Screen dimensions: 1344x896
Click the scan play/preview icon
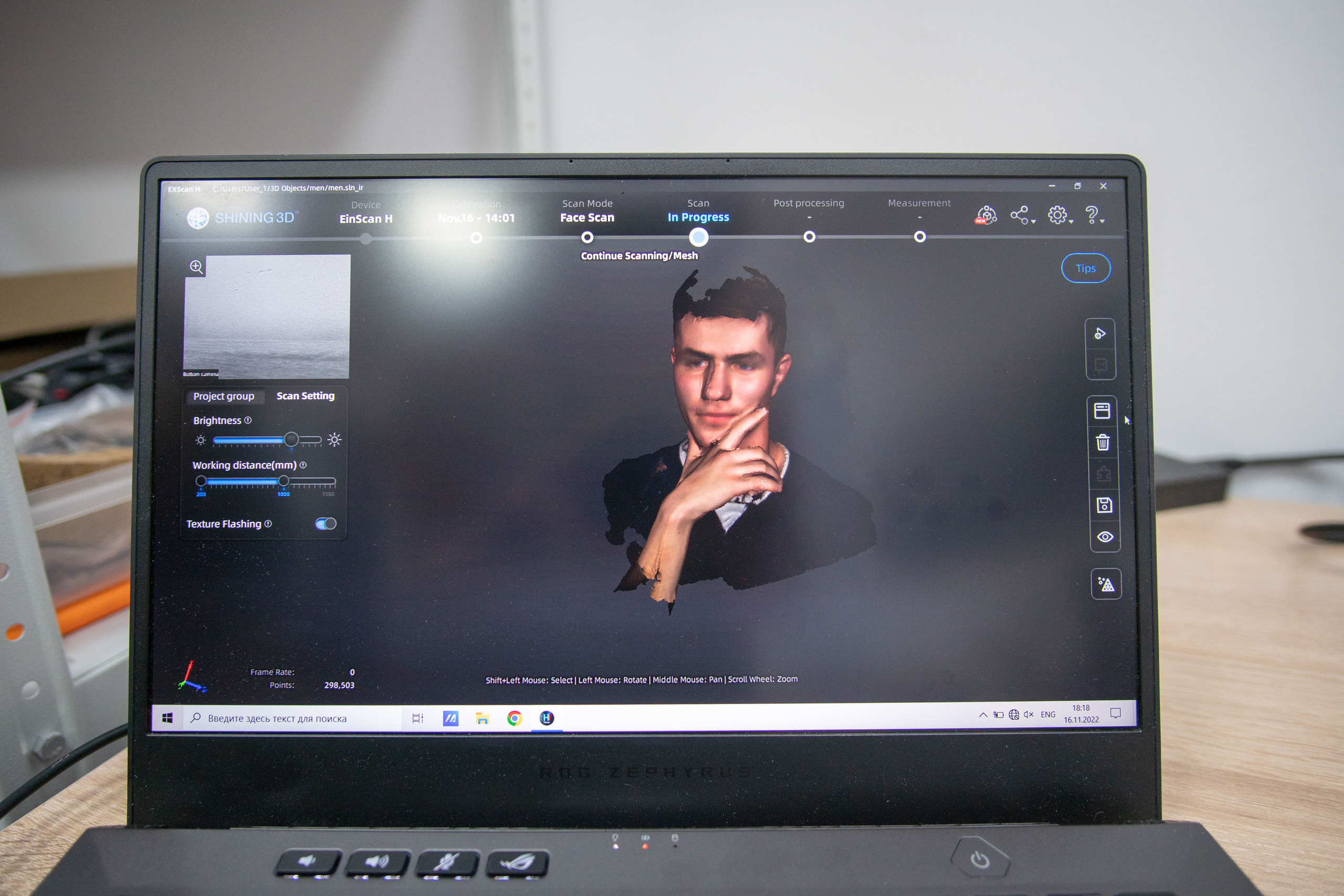pos(1099,334)
